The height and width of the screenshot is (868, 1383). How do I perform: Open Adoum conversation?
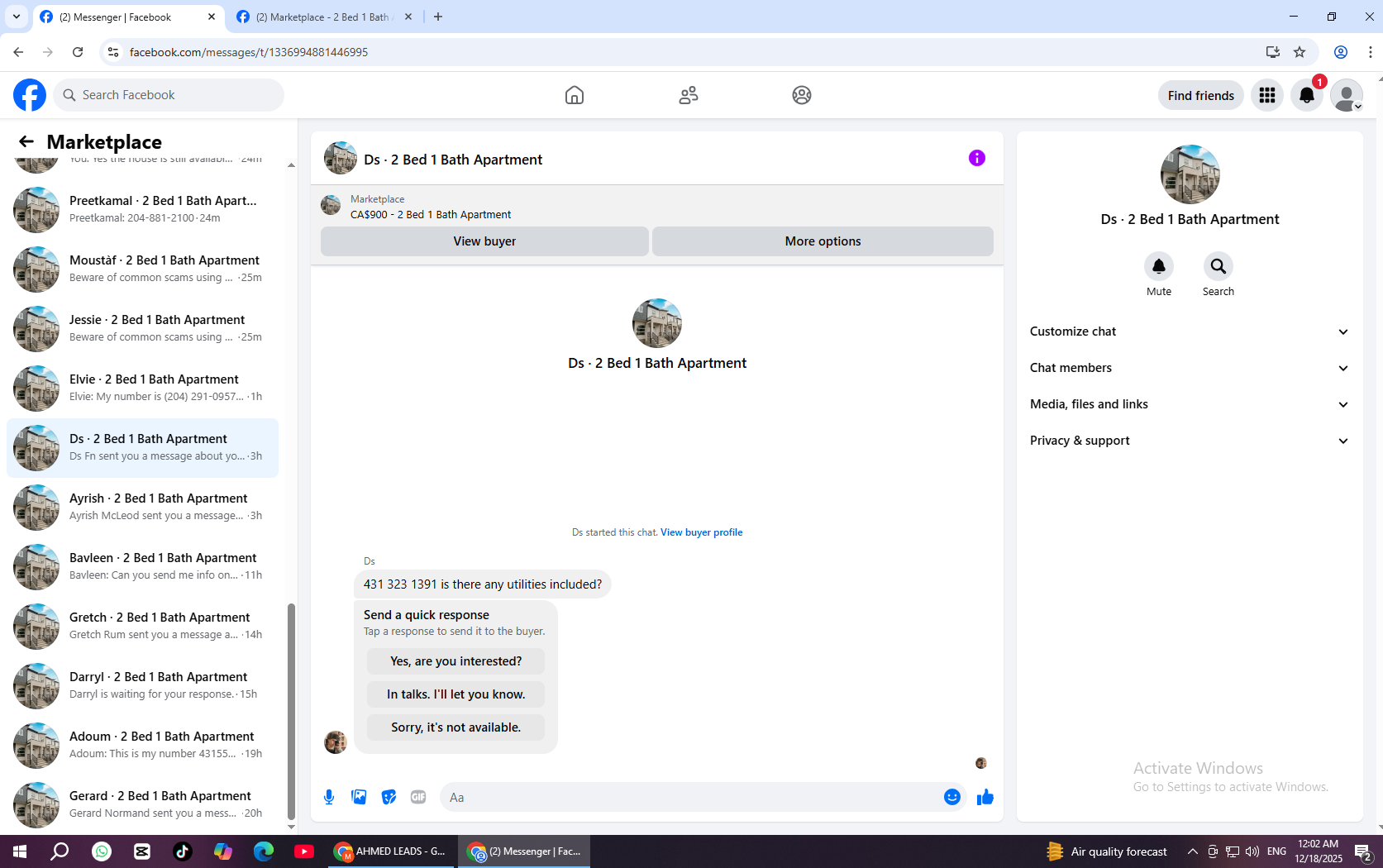[143, 745]
